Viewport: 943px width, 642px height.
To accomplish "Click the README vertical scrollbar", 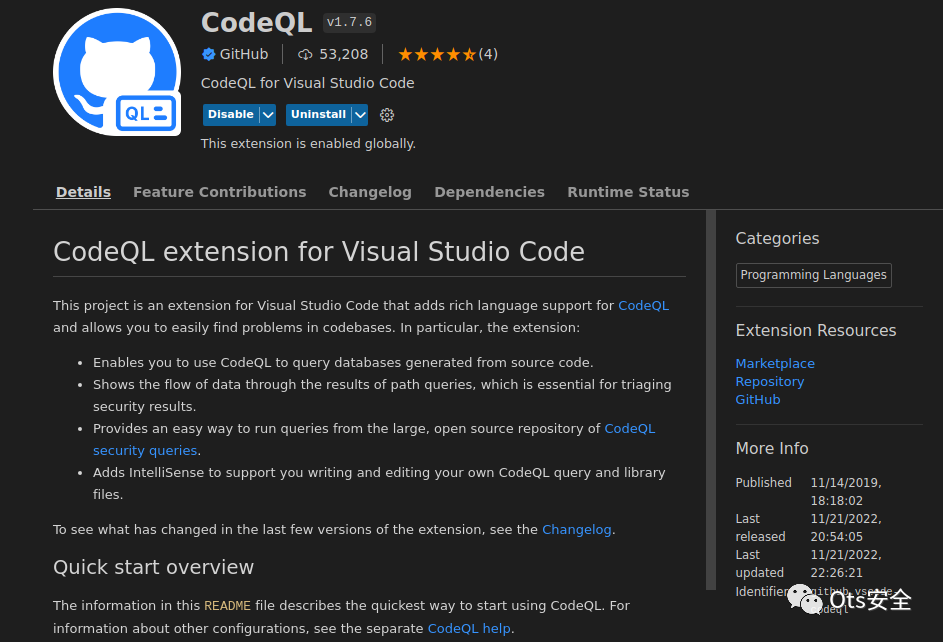I will coord(711,400).
